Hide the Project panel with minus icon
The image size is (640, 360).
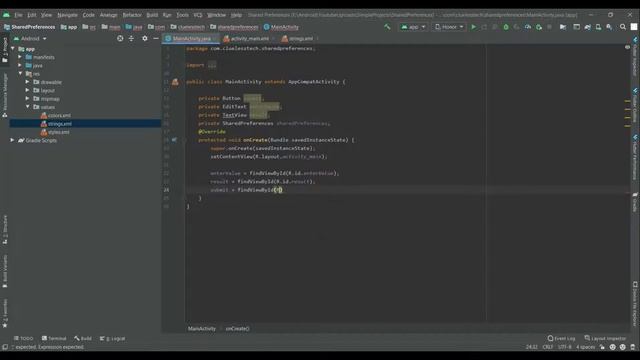(156, 38)
